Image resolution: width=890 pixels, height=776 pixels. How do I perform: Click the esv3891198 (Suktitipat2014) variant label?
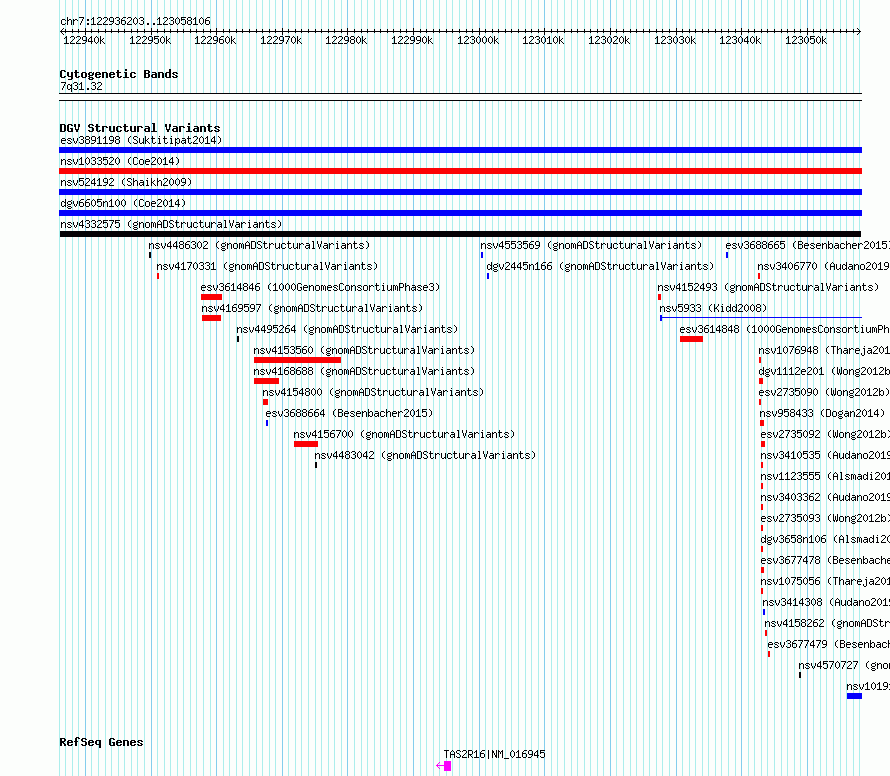pos(141,140)
